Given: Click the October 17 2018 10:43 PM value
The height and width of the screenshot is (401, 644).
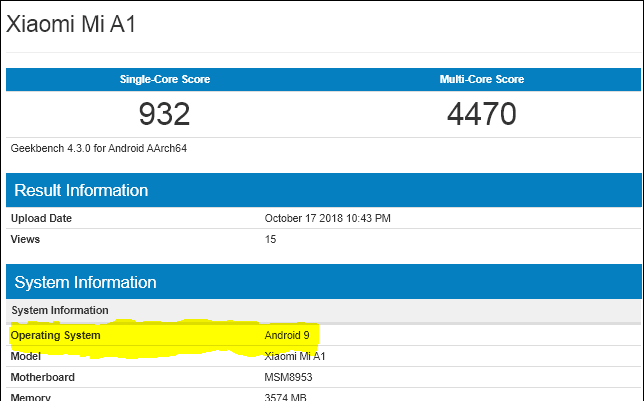Looking at the screenshot, I should coord(327,218).
